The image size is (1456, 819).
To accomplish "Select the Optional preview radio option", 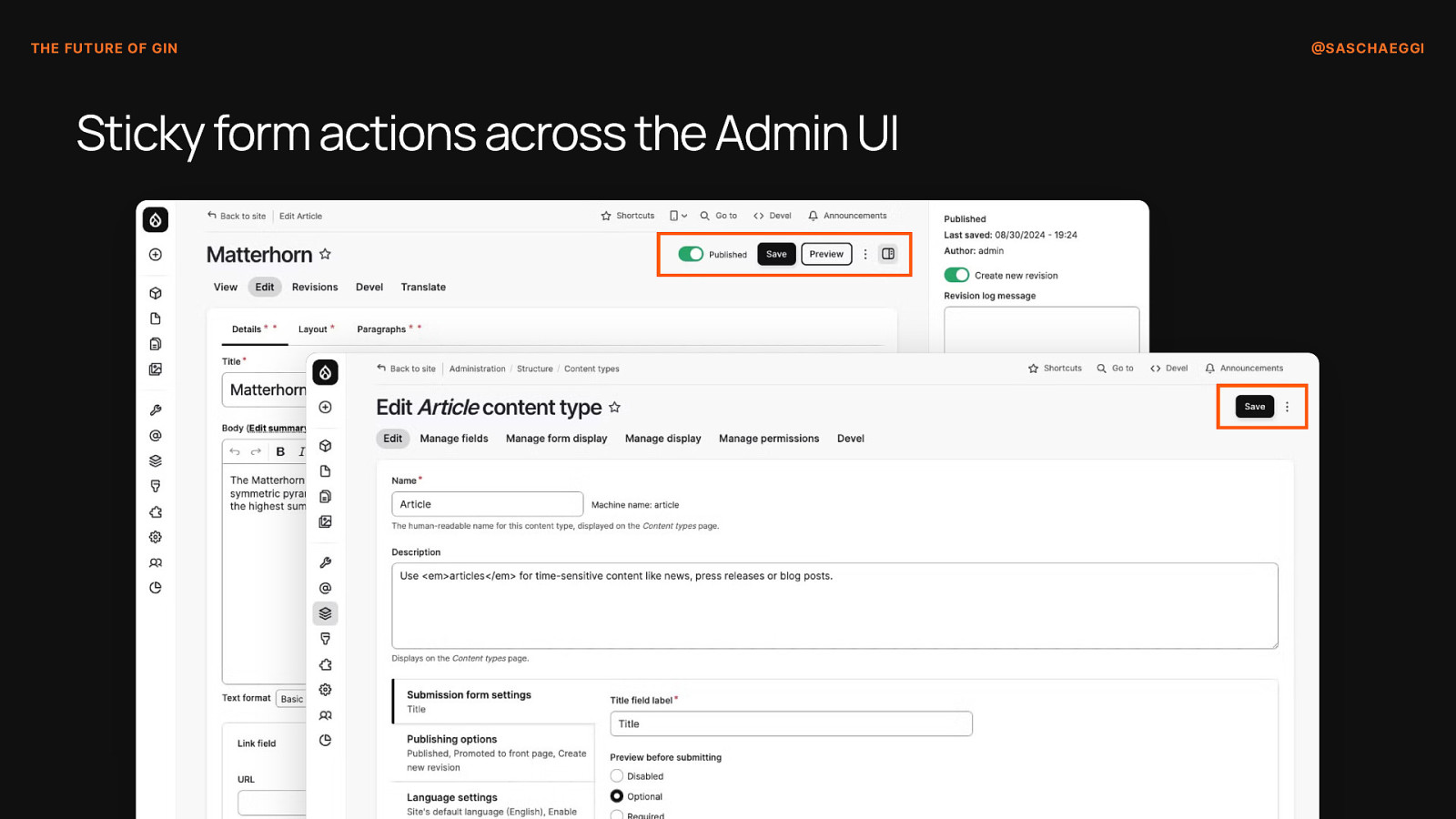I will point(617,796).
